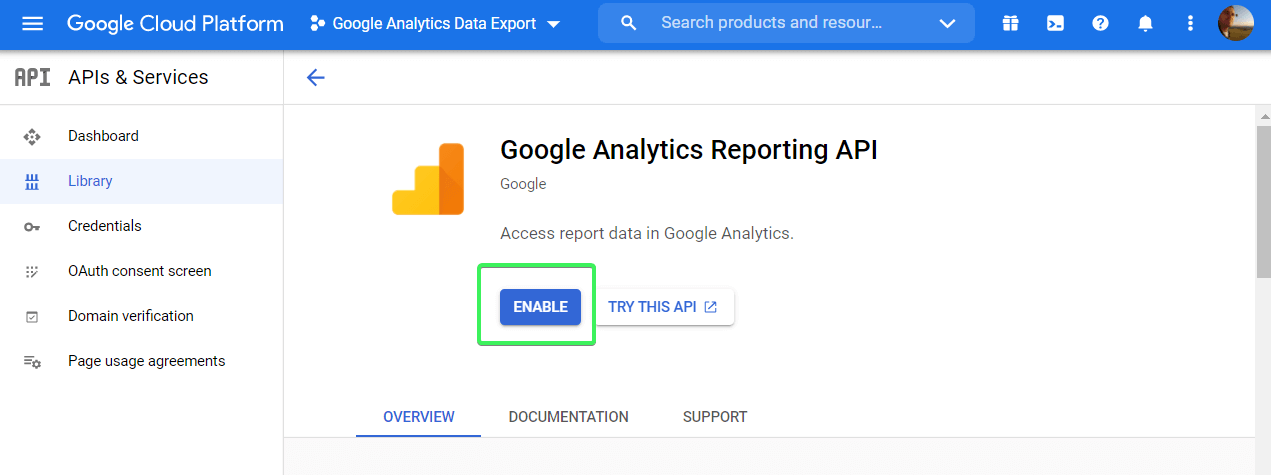1271x475 pixels.
Task: Open the Google Analytics Data Export project selector
Action: [436, 23]
